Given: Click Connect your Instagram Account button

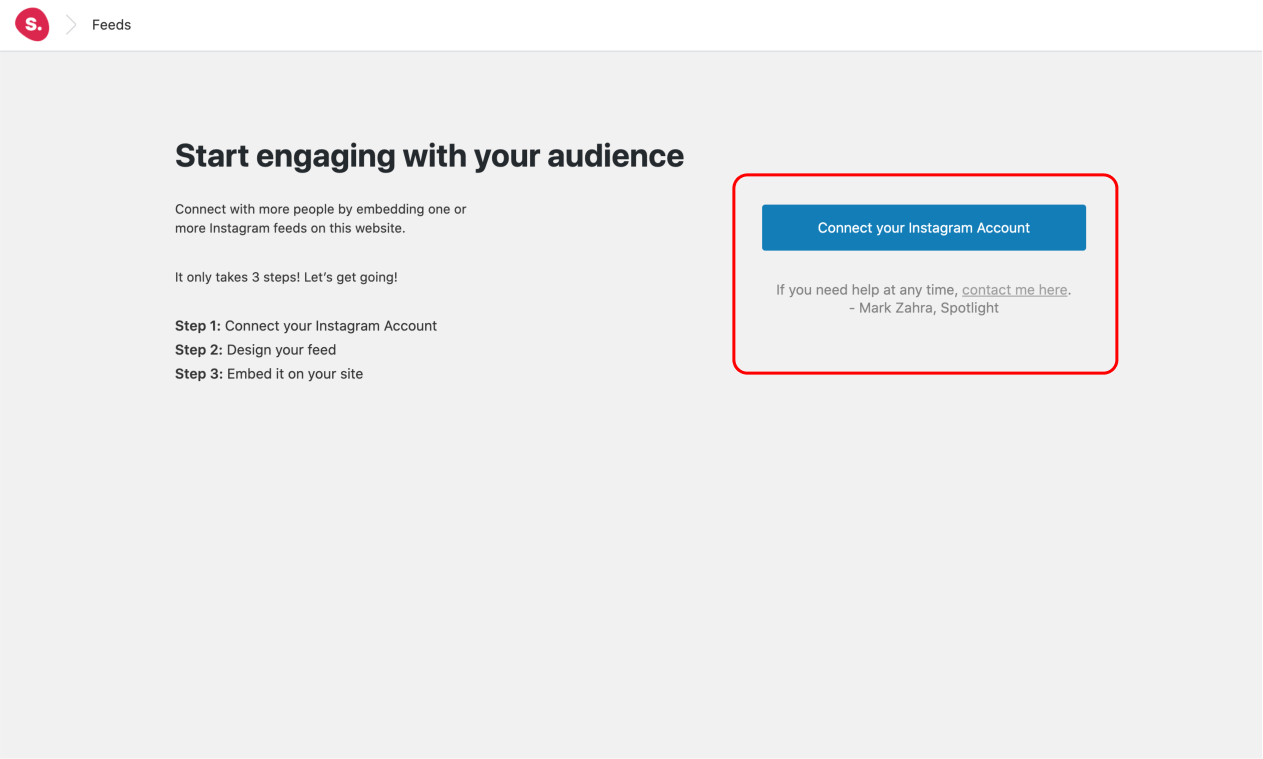Looking at the screenshot, I should click(923, 228).
